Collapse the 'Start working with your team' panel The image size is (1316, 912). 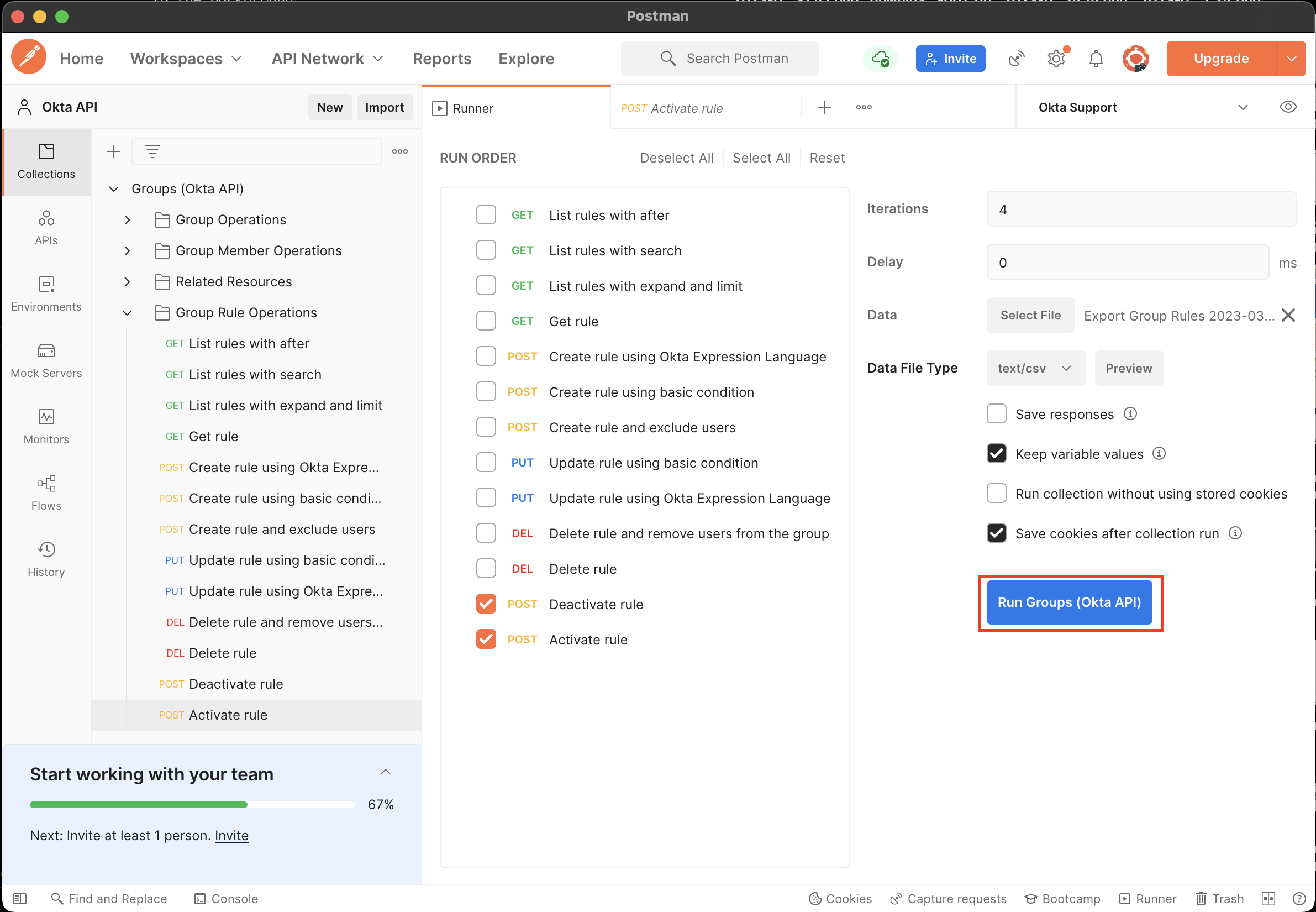click(x=386, y=772)
